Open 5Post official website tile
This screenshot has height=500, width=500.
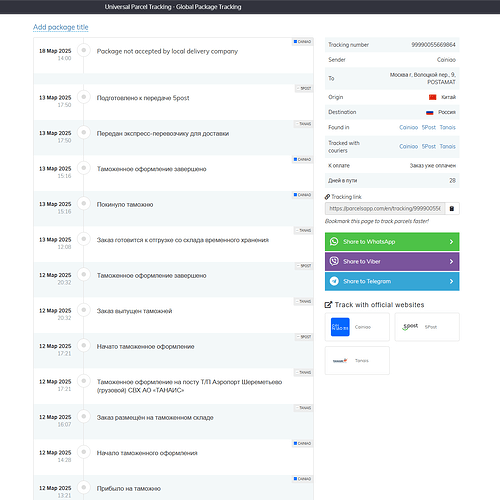pyautogui.click(x=427, y=327)
